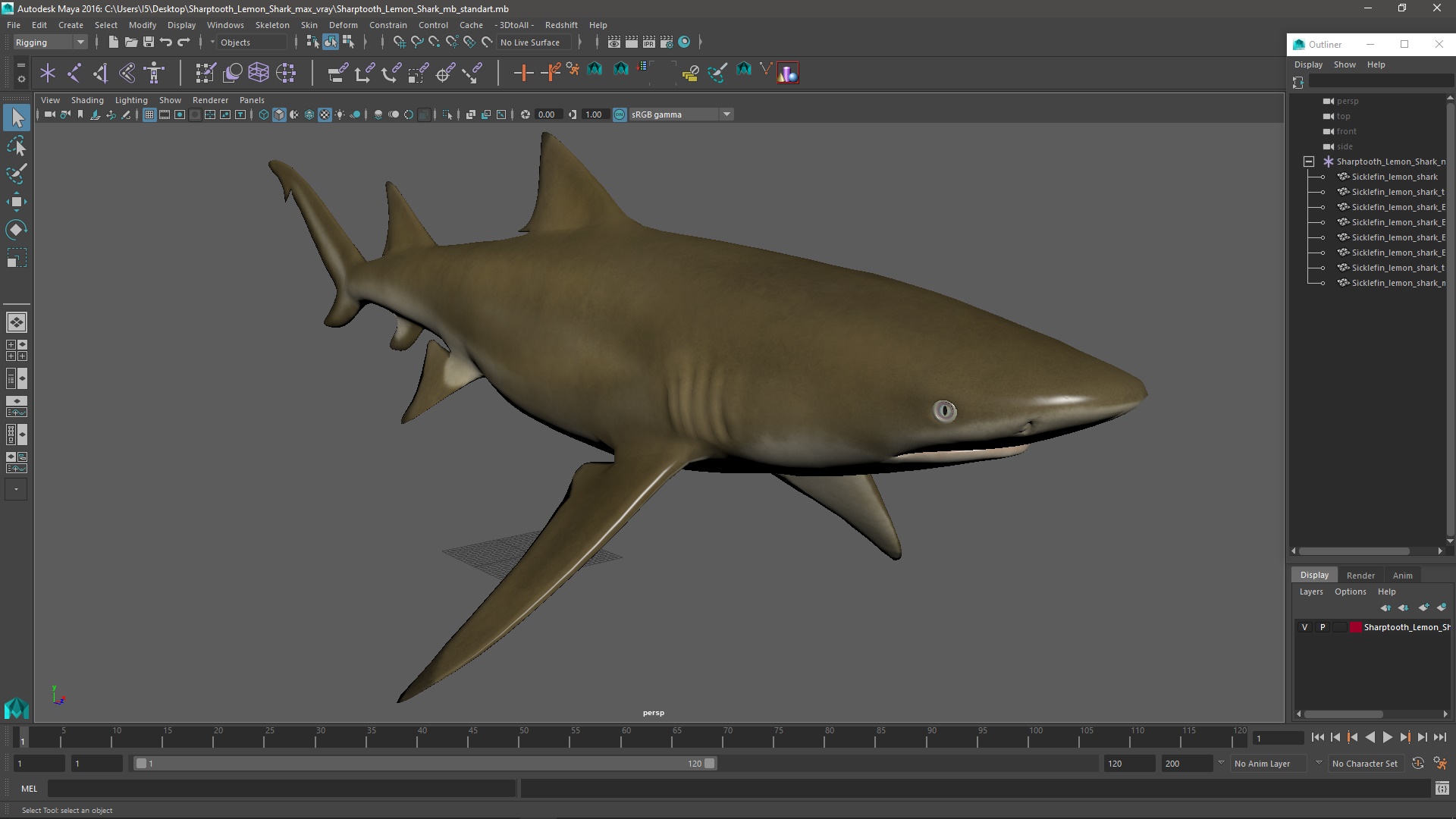Click the red layer color swatch
The image size is (1456, 819).
pyautogui.click(x=1355, y=627)
